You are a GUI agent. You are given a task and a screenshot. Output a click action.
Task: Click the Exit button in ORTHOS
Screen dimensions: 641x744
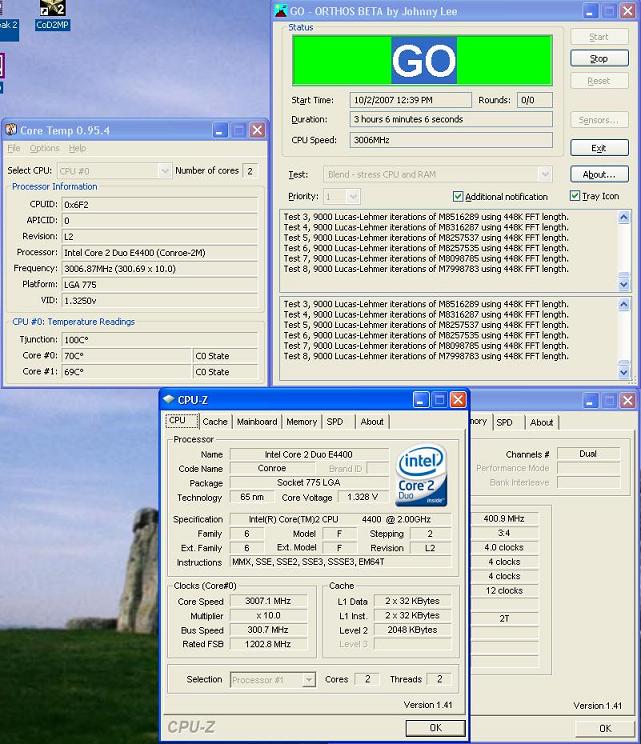coord(599,148)
